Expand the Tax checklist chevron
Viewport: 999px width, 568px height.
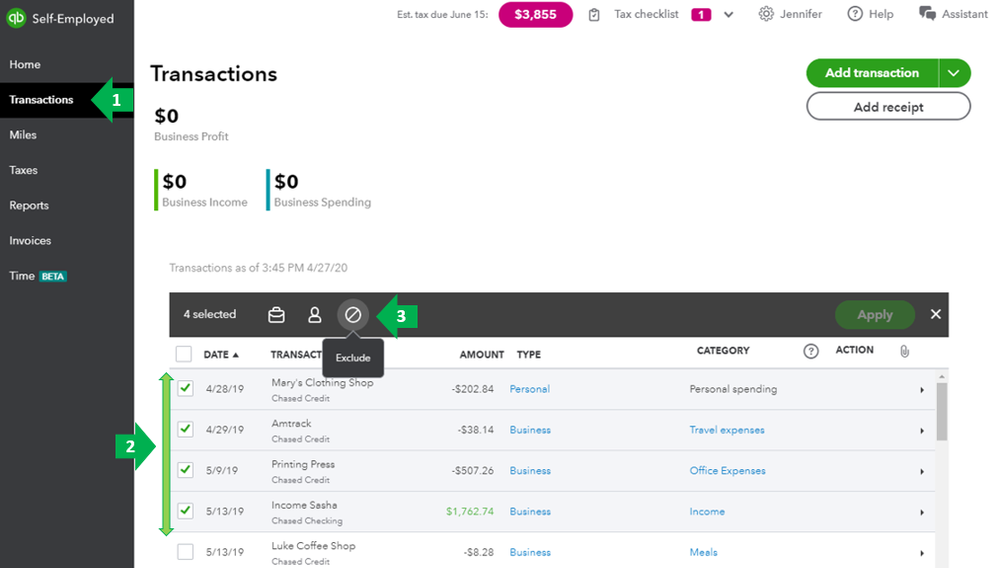(x=728, y=15)
